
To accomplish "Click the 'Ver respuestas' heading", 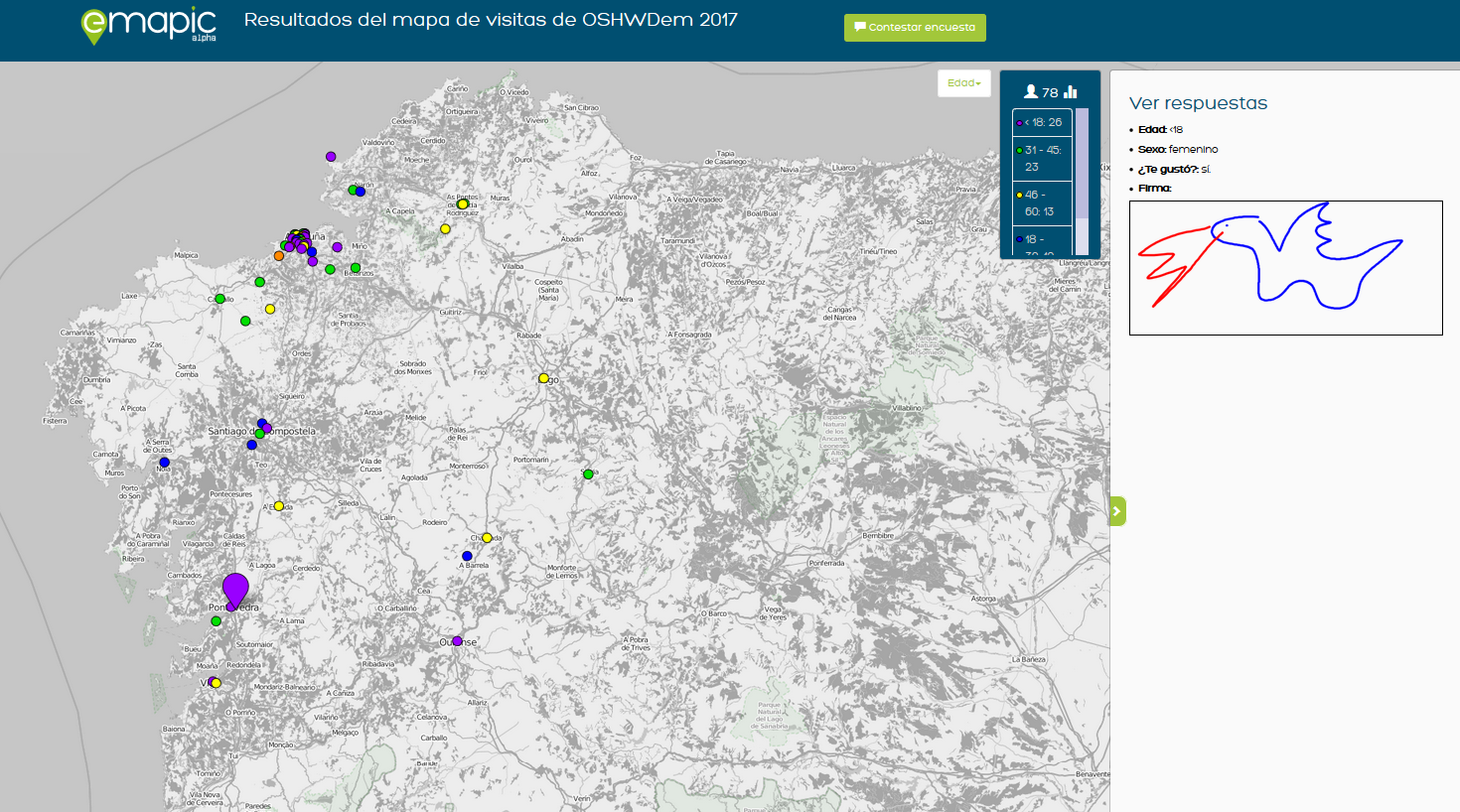I will [x=1198, y=103].
